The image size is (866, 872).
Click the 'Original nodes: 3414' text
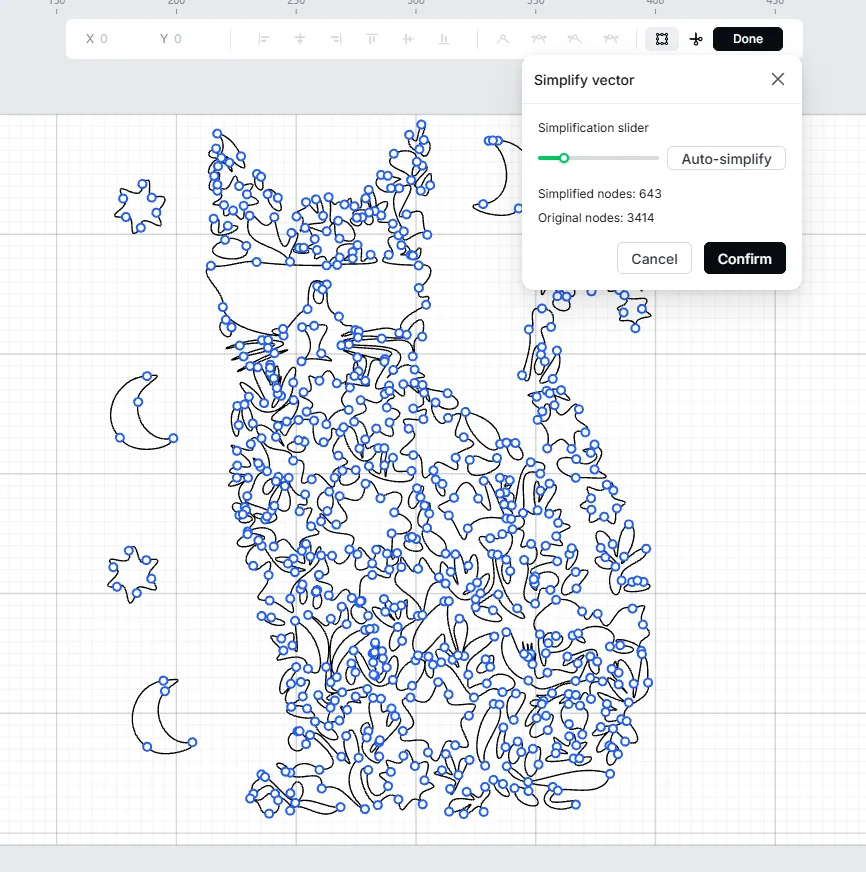596,217
